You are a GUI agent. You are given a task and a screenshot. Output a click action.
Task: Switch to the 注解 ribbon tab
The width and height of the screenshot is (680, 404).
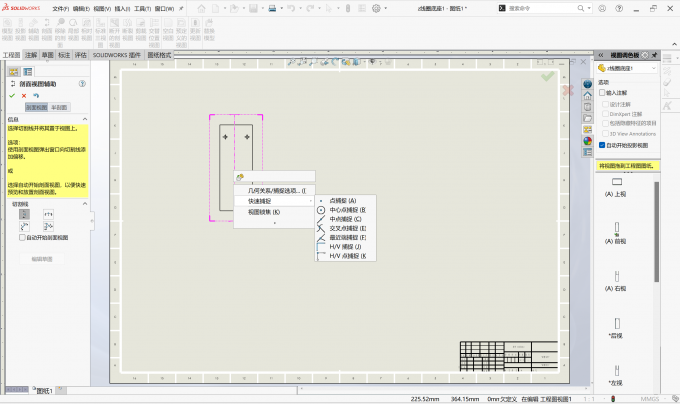point(31,55)
